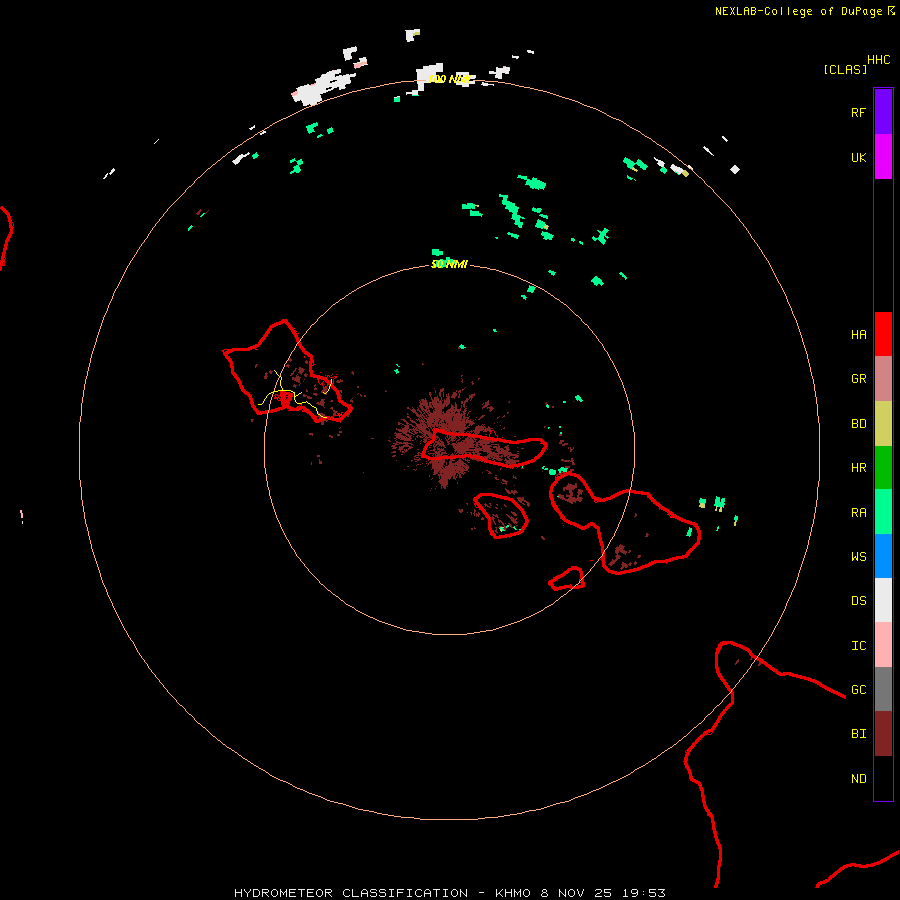Click the RA legend label
The image size is (900, 900).
(859, 513)
